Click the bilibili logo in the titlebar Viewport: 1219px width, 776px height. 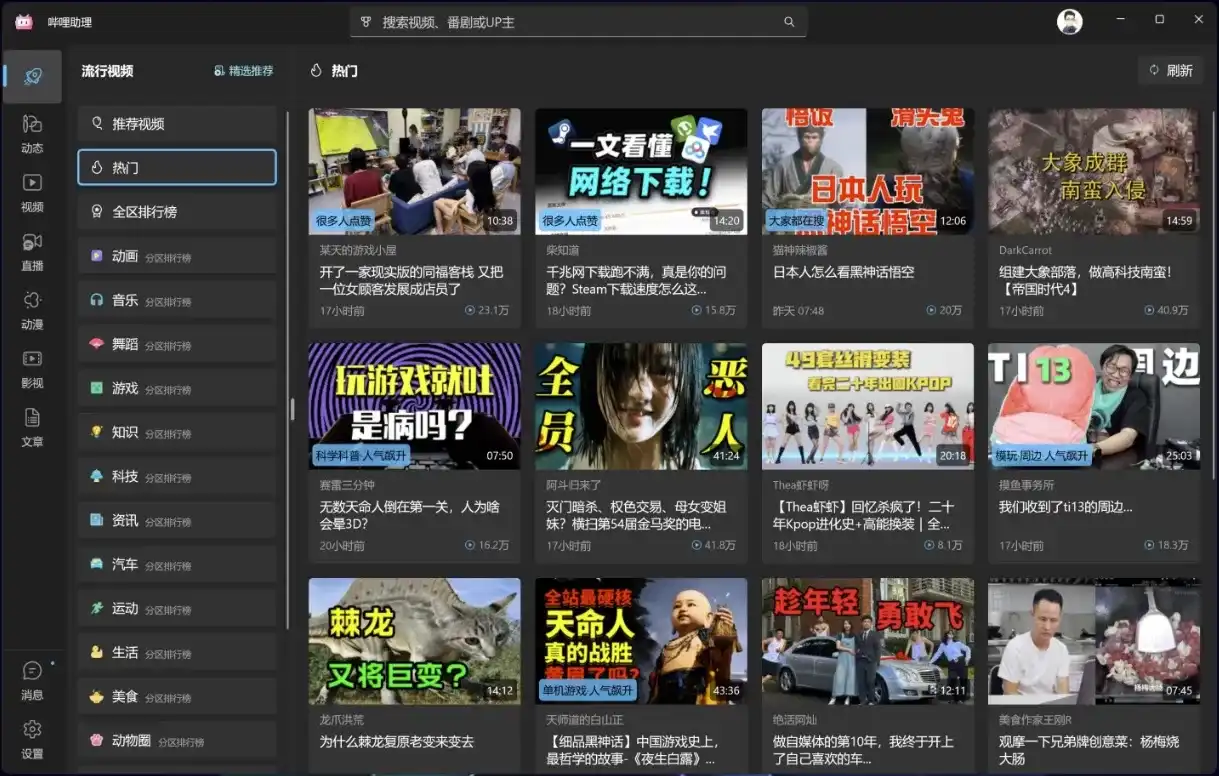tap(23, 21)
